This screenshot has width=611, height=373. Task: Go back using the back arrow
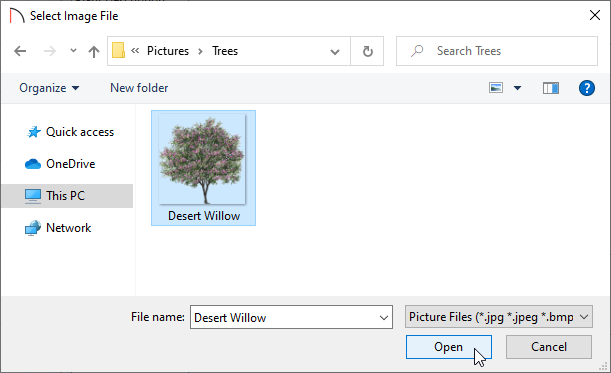tap(20, 51)
